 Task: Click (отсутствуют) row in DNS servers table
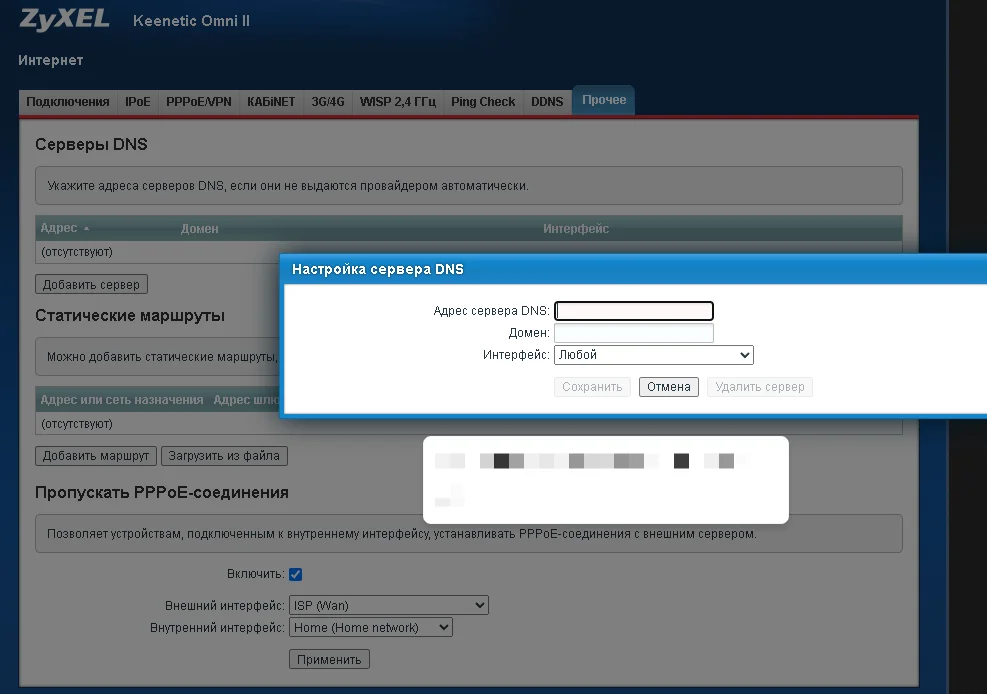coord(468,252)
